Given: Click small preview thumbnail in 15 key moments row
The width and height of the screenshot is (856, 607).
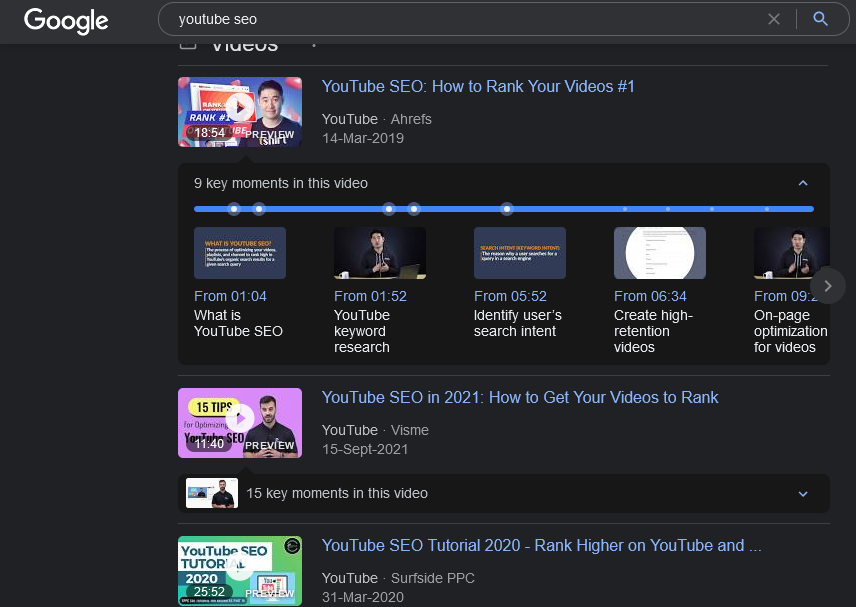Looking at the screenshot, I should pos(212,493).
